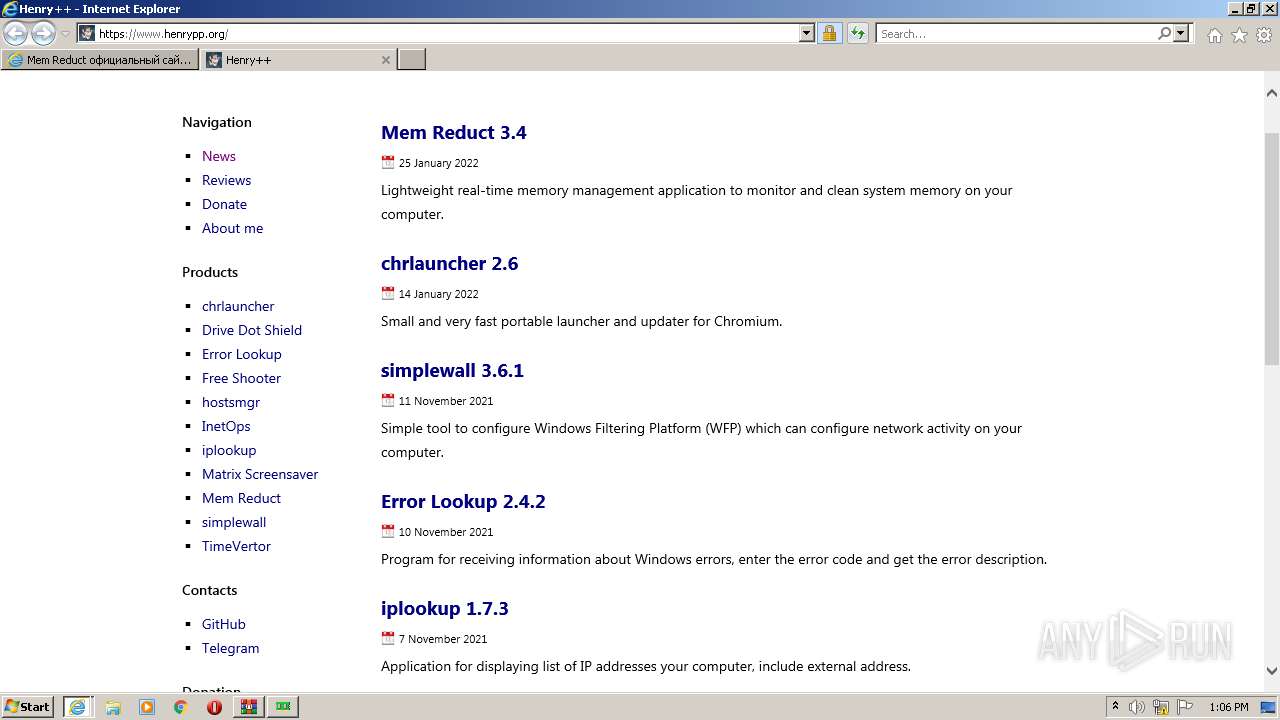Click calendar icon beside 11 November 2021
This screenshot has width=1280, height=720.
point(388,400)
